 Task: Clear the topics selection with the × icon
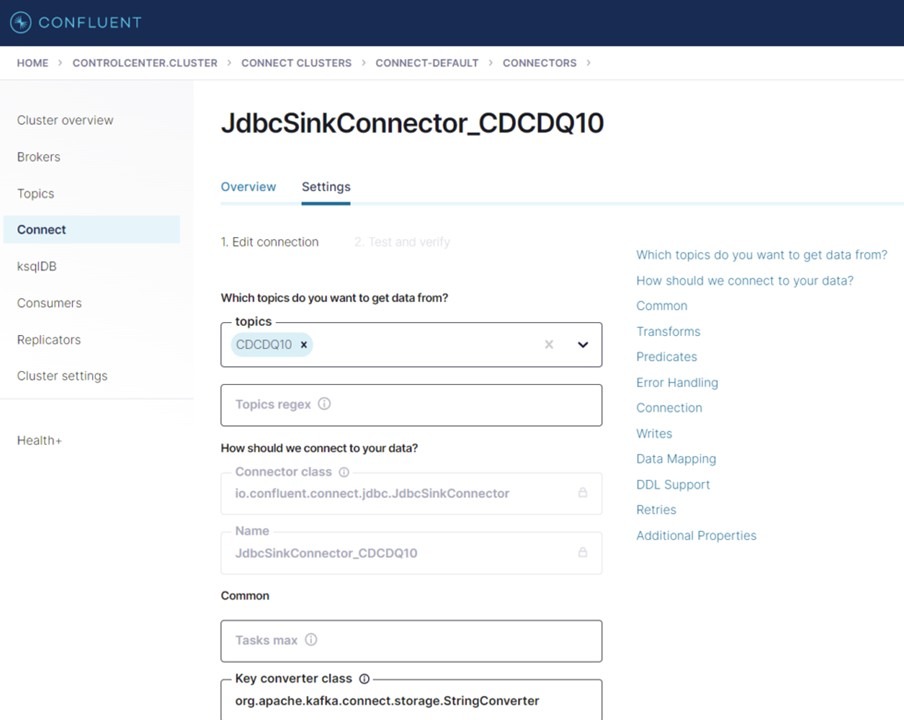(x=548, y=344)
